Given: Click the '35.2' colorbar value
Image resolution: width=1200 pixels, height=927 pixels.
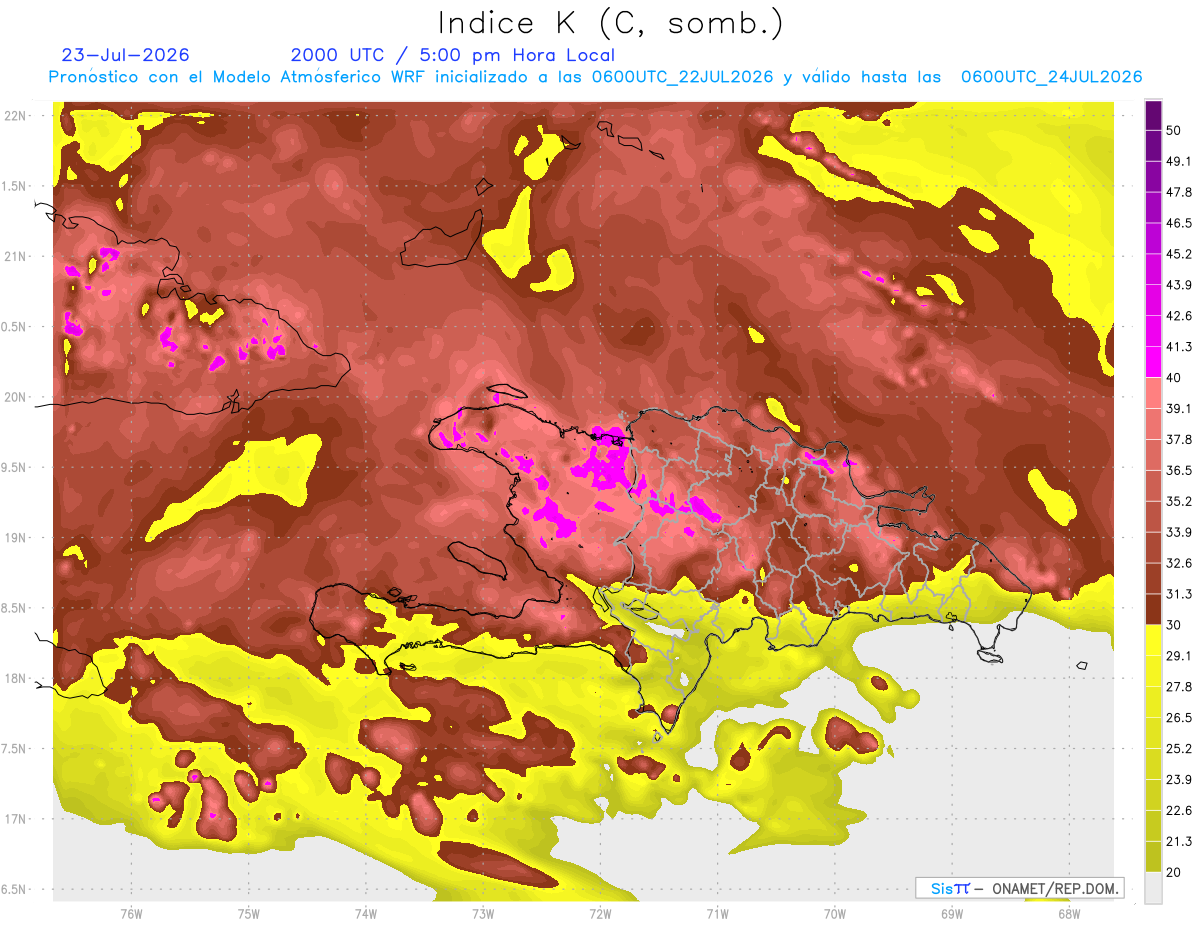Looking at the screenshot, I should [x=1179, y=501].
